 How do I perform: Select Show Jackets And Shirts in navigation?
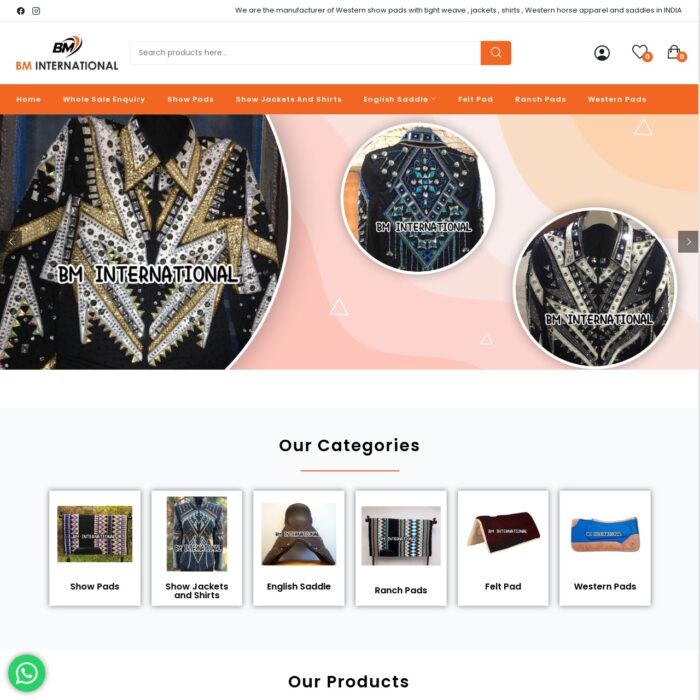pos(288,99)
